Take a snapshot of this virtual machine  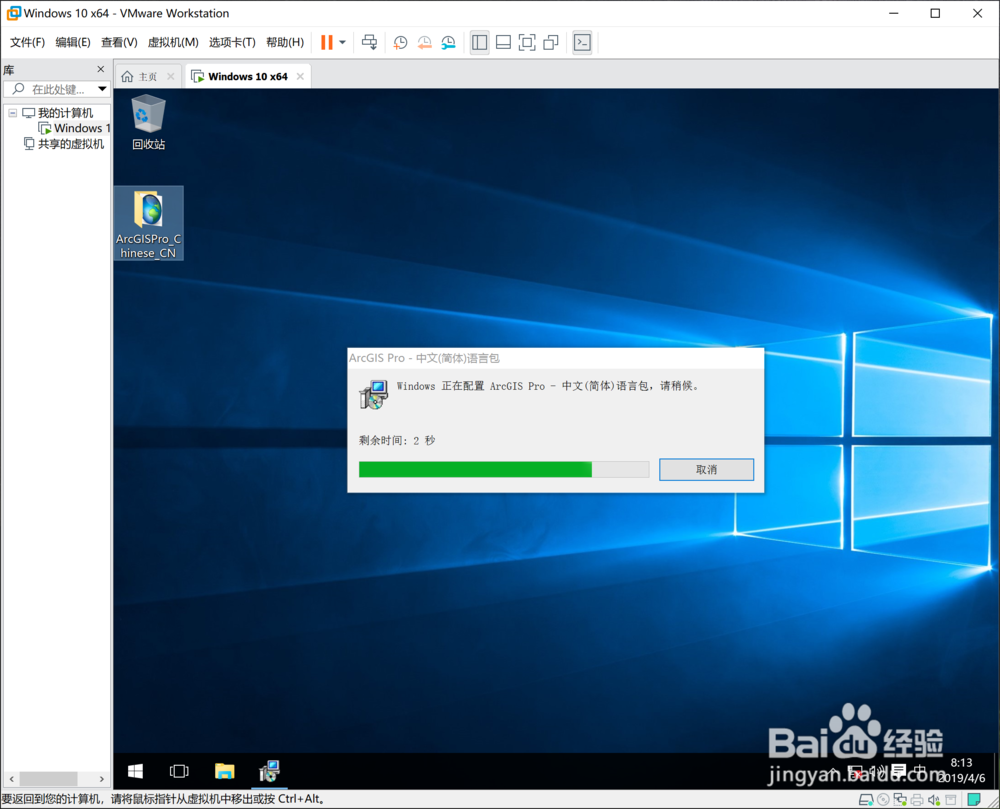click(x=400, y=43)
